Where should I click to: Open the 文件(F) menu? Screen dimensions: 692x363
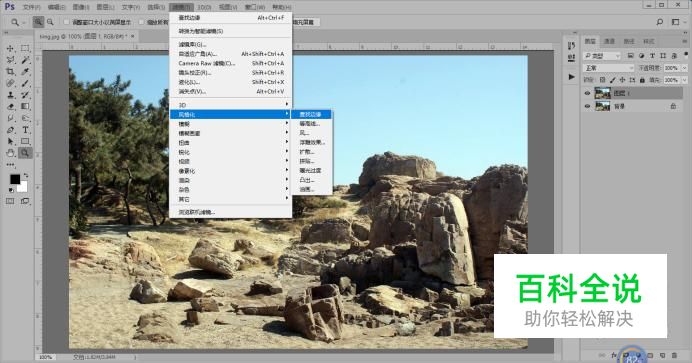coord(31,7)
